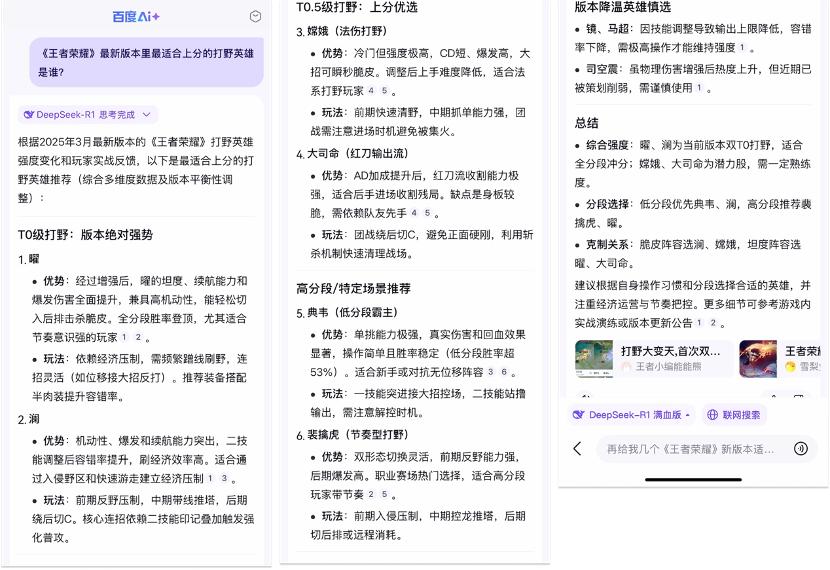
Task: Tap the user question bubble about 打野英雄
Action: pyautogui.click(x=147, y=62)
